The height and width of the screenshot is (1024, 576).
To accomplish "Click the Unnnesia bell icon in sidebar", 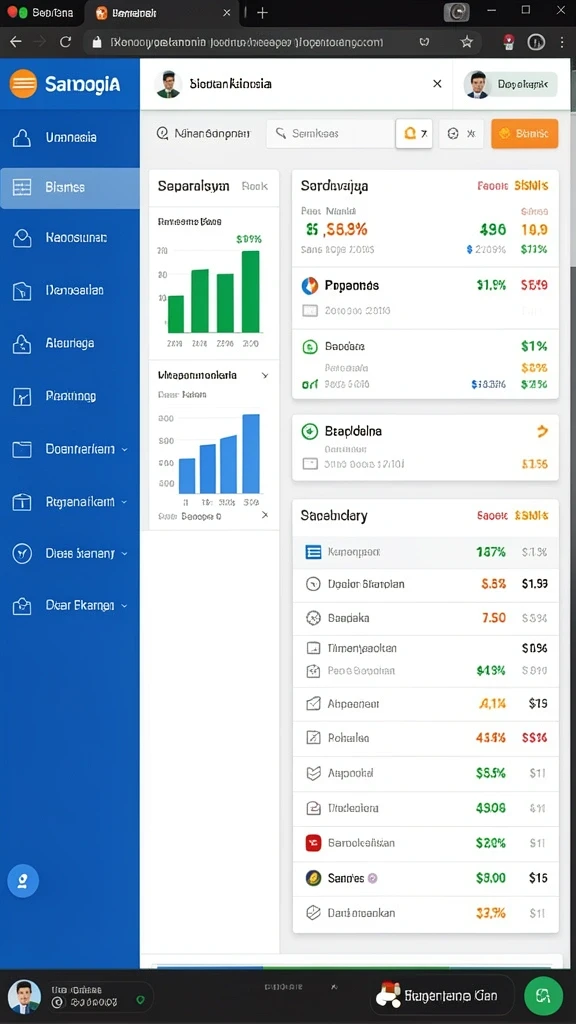I will coord(22,138).
